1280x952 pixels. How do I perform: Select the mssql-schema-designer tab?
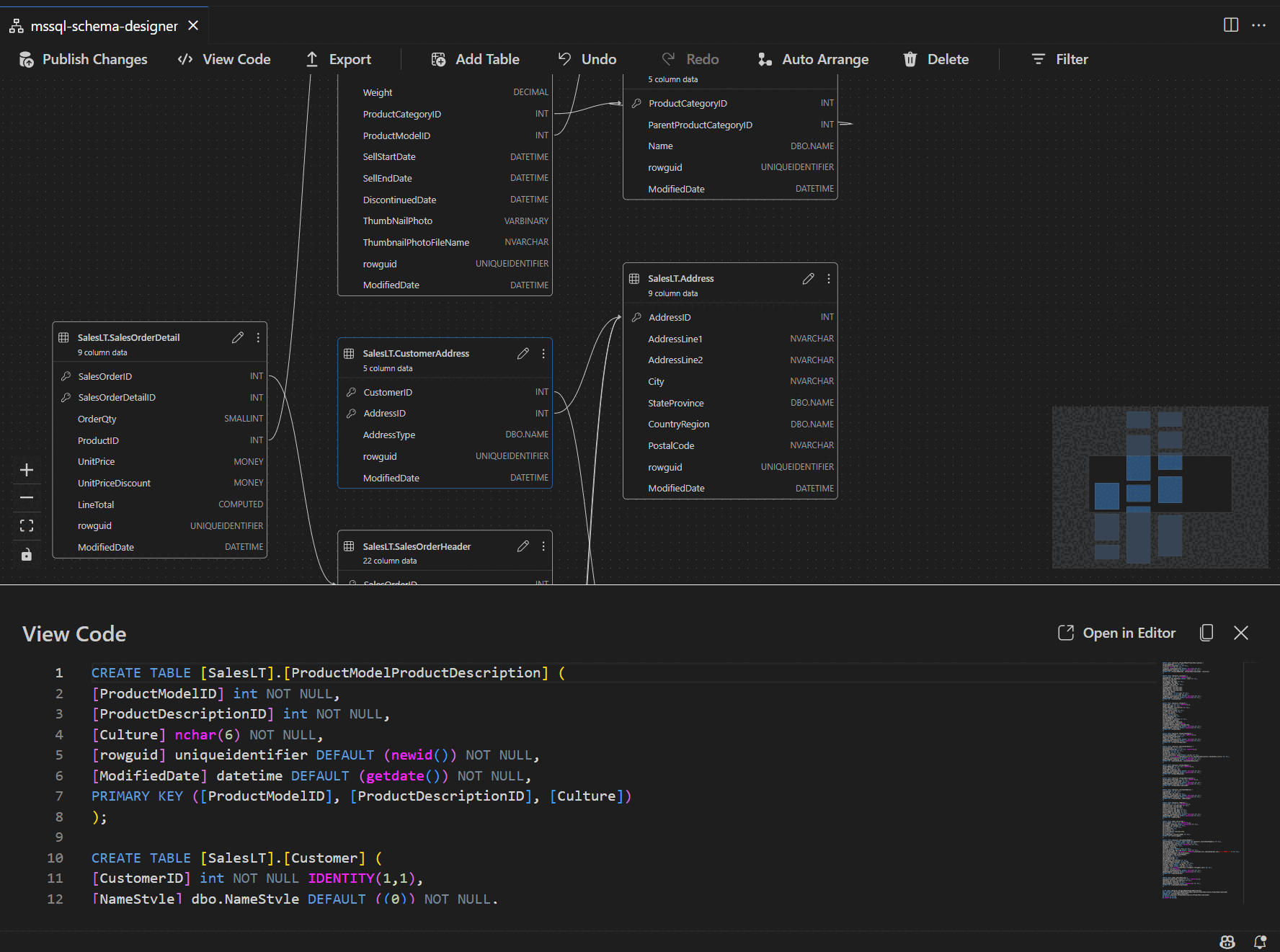pyautogui.click(x=104, y=25)
